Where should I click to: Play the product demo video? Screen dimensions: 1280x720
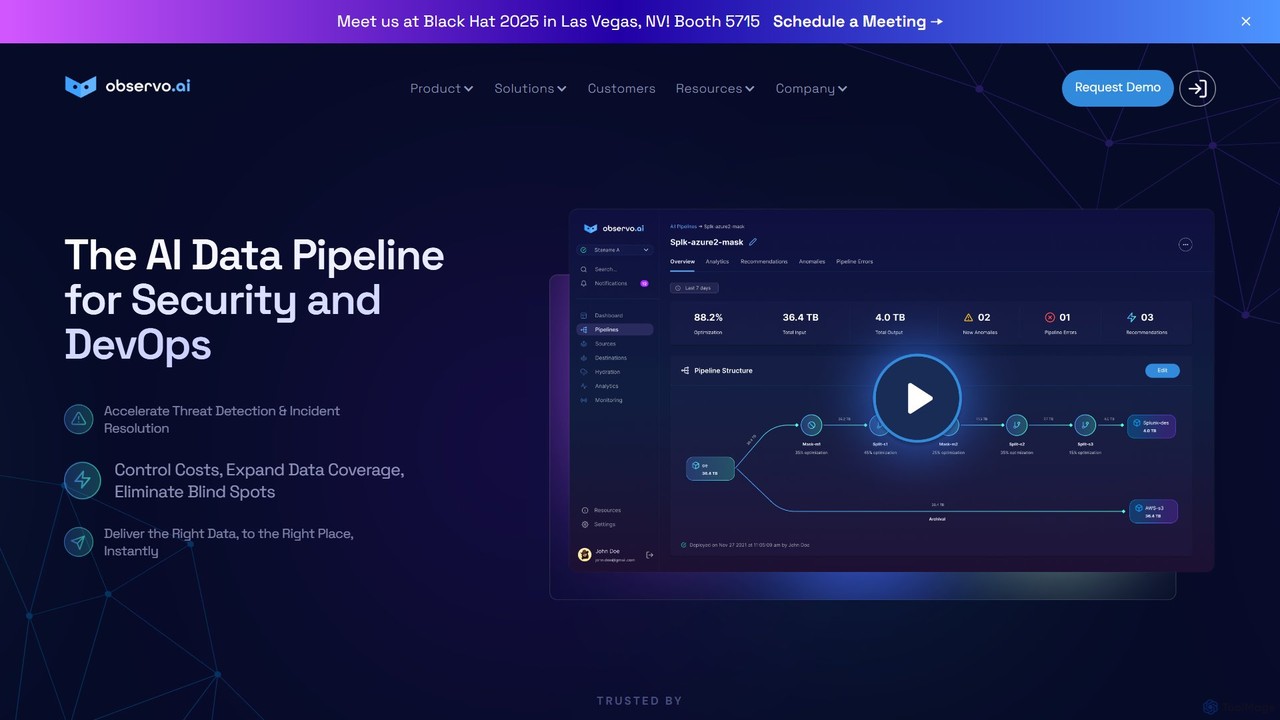click(x=917, y=398)
